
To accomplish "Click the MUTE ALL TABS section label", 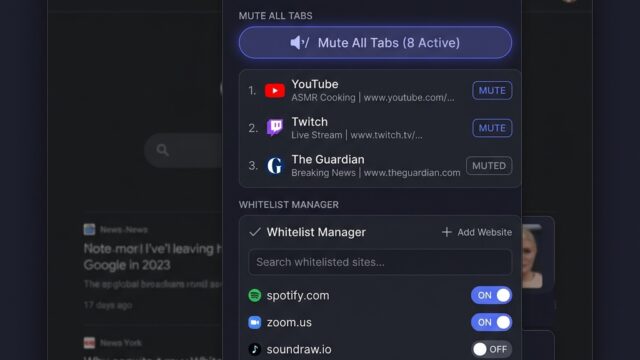I will point(276,16).
